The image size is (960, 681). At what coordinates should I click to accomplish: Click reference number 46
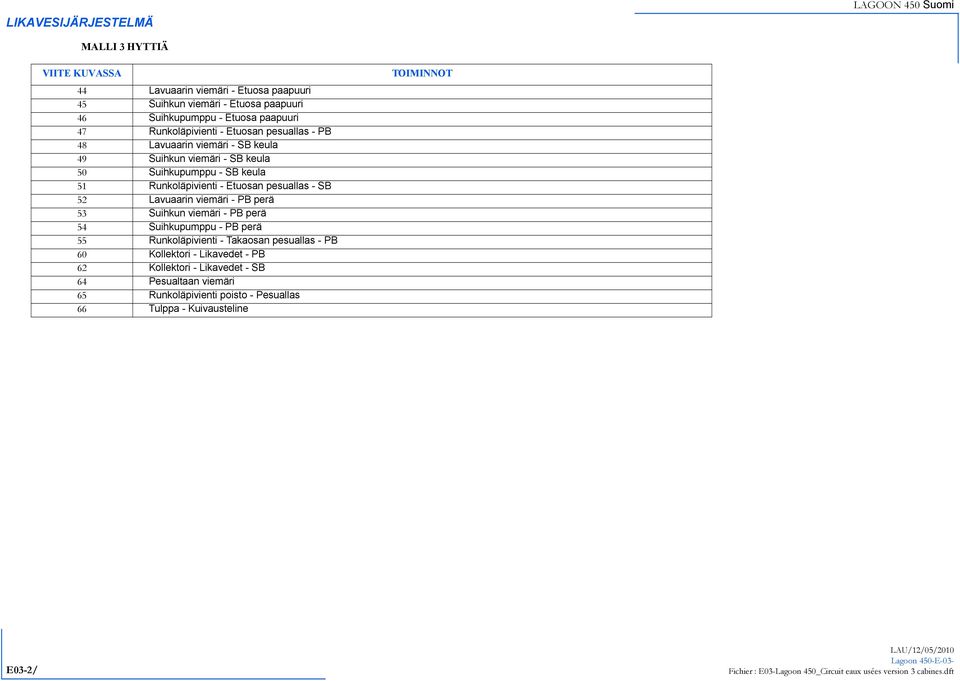point(82,118)
